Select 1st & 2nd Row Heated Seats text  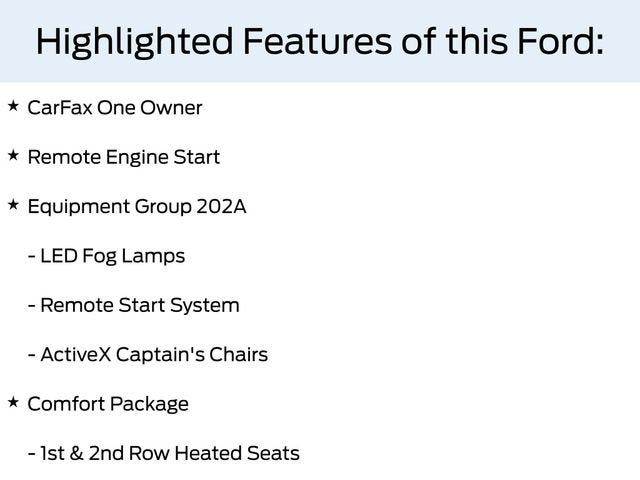tap(170, 454)
